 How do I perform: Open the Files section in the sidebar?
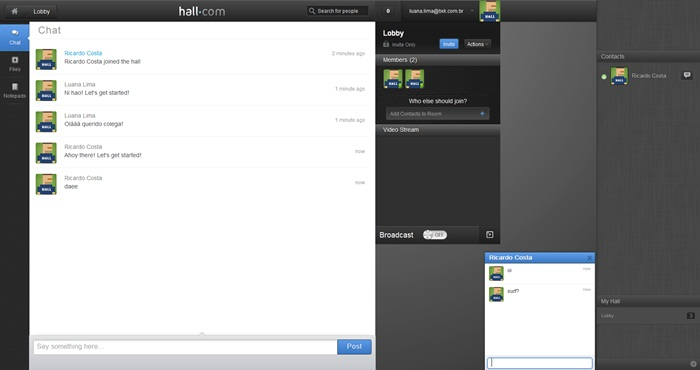click(x=15, y=64)
